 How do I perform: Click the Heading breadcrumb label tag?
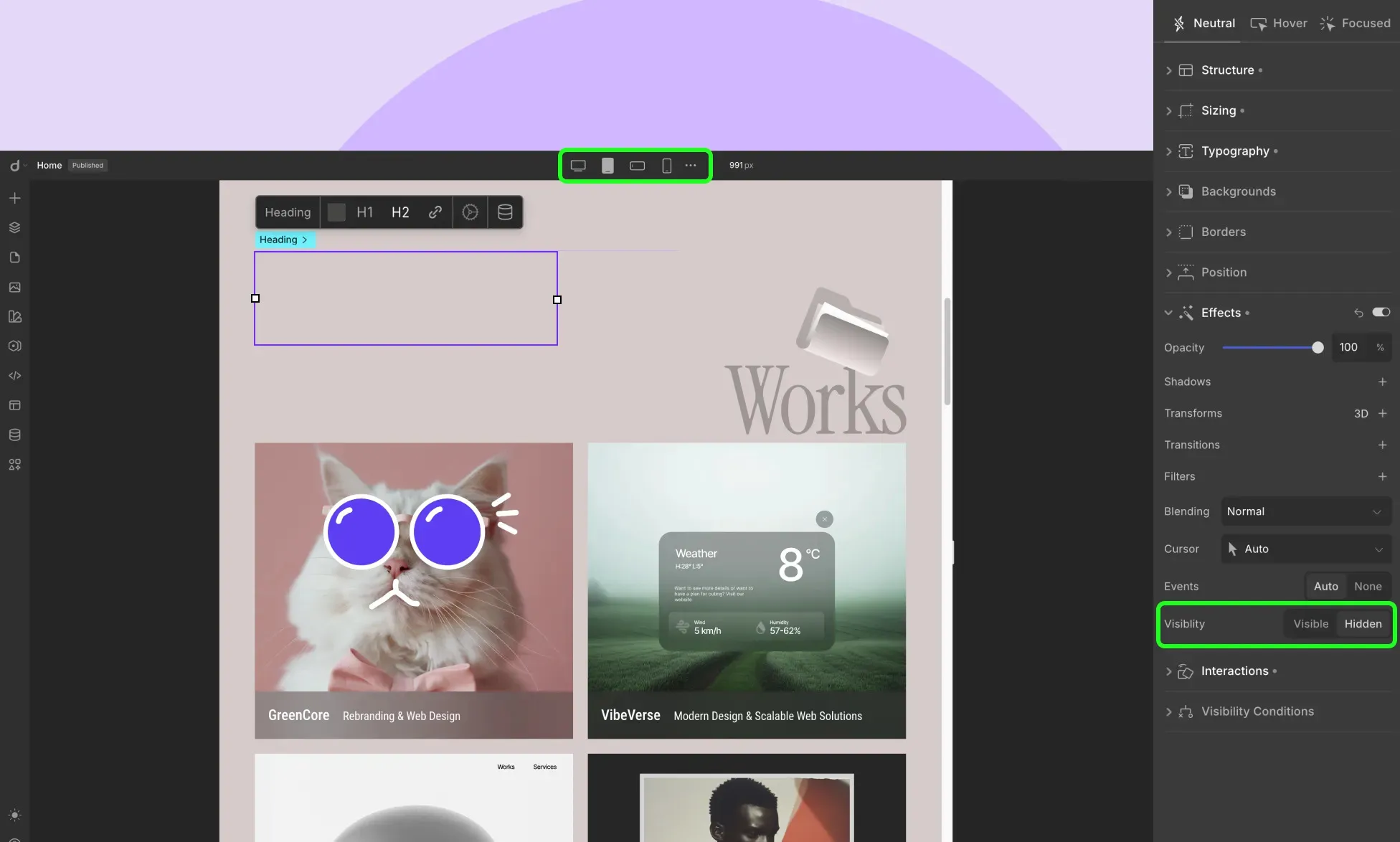coord(285,240)
